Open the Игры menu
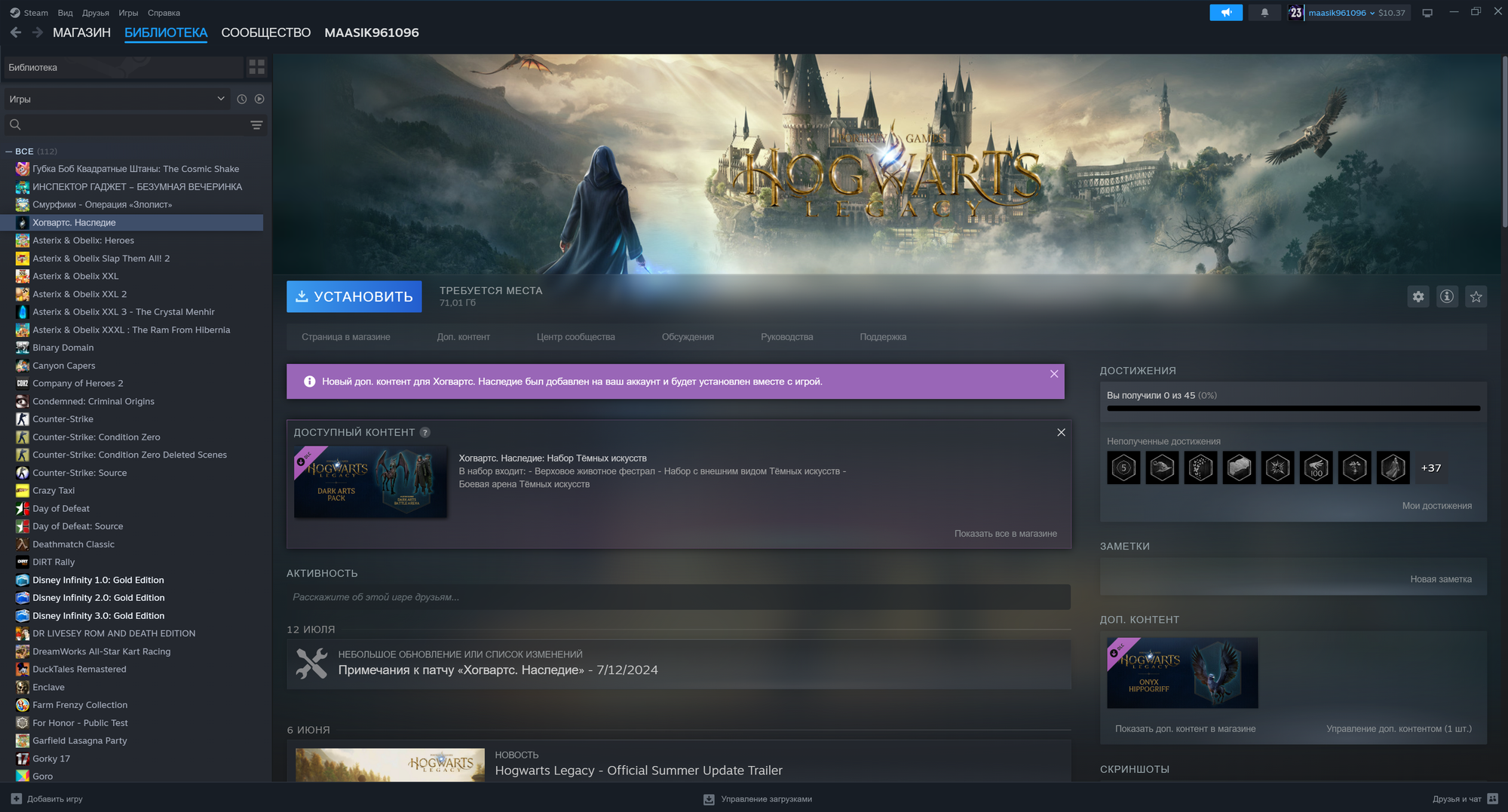Screen dimensions: 1508x812 [x=128, y=13]
